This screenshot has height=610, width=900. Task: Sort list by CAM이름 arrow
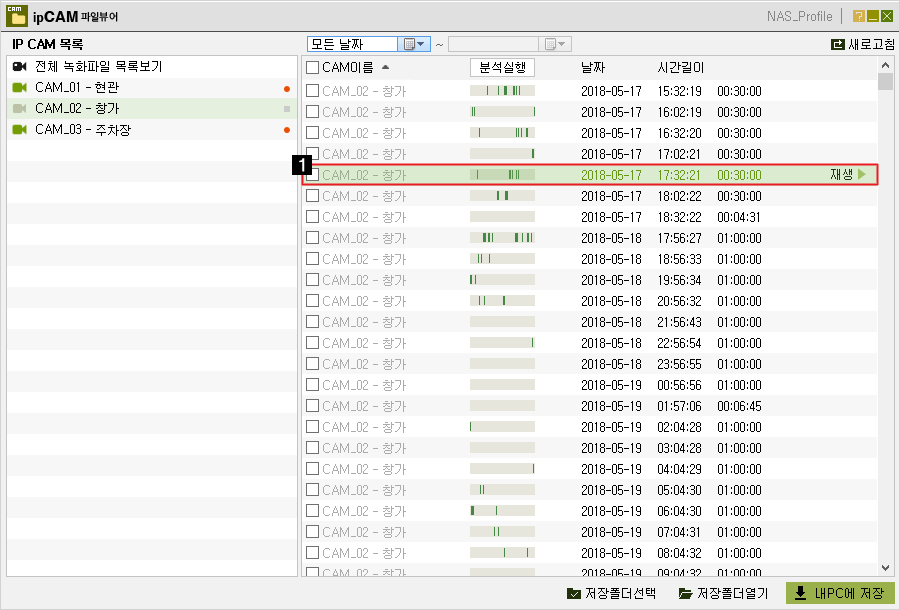(386, 67)
